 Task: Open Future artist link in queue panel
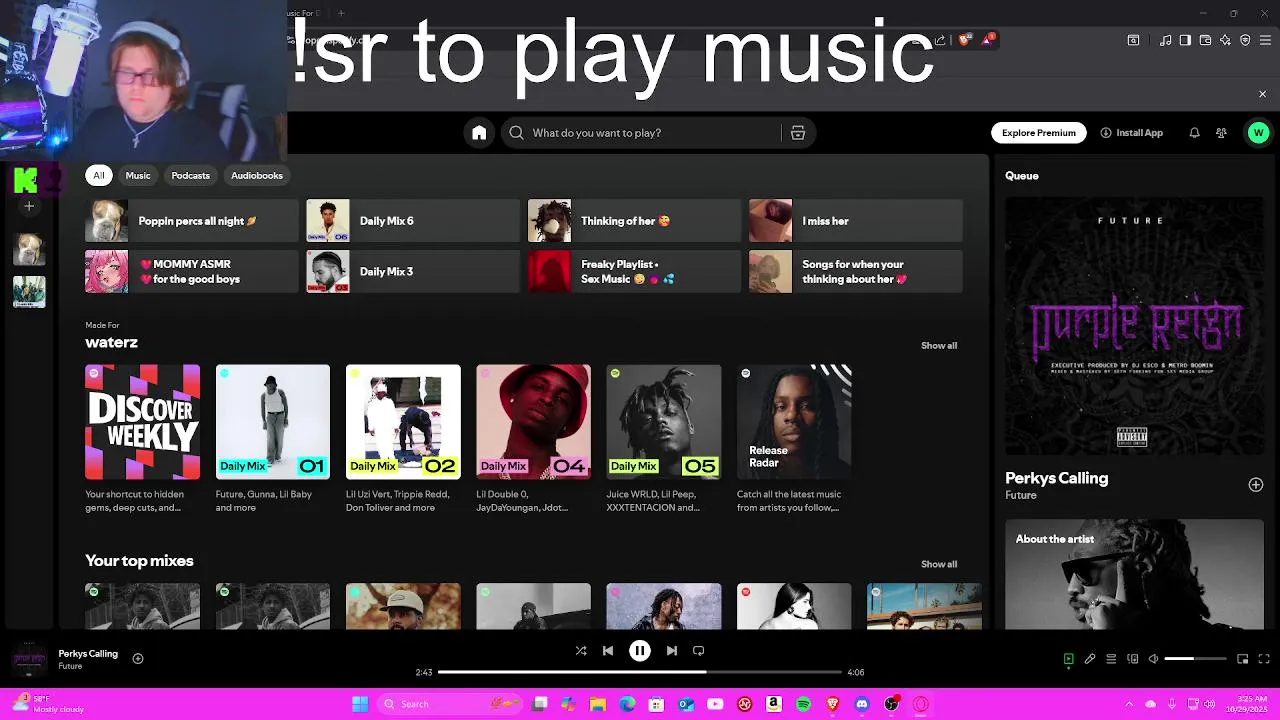point(1021,495)
